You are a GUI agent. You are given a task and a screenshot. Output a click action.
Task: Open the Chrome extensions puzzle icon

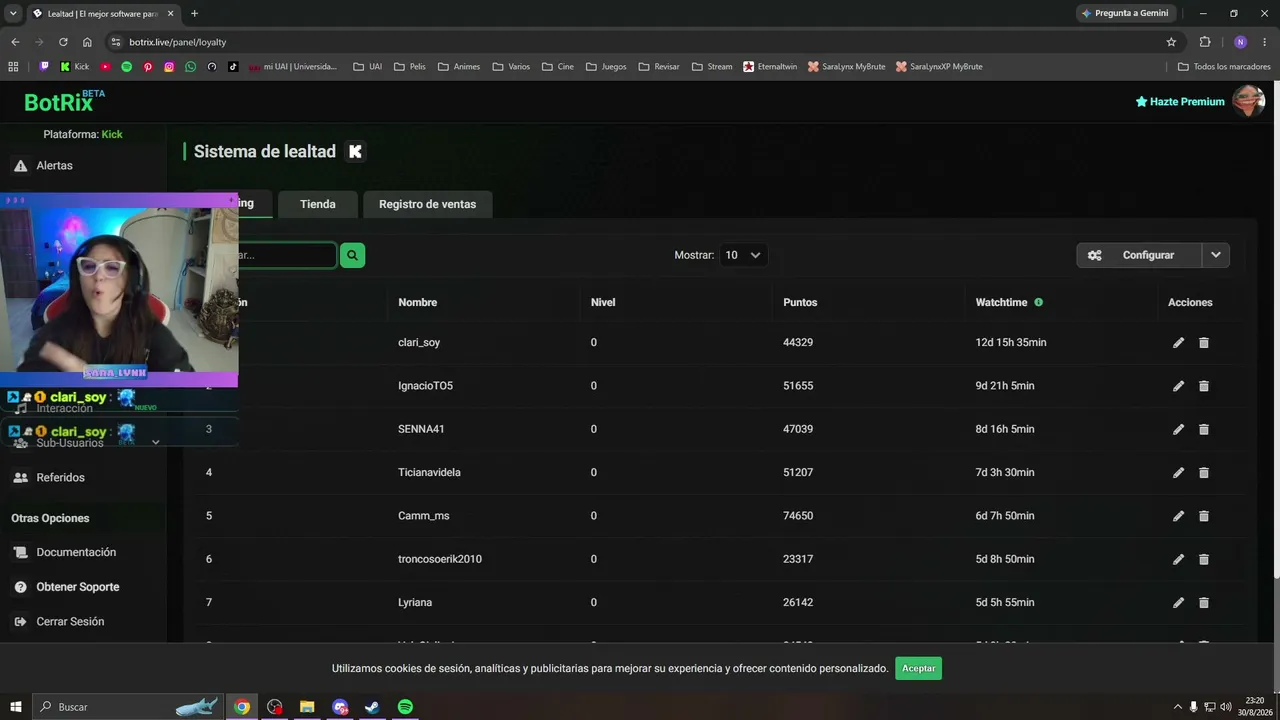tap(1205, 42)
